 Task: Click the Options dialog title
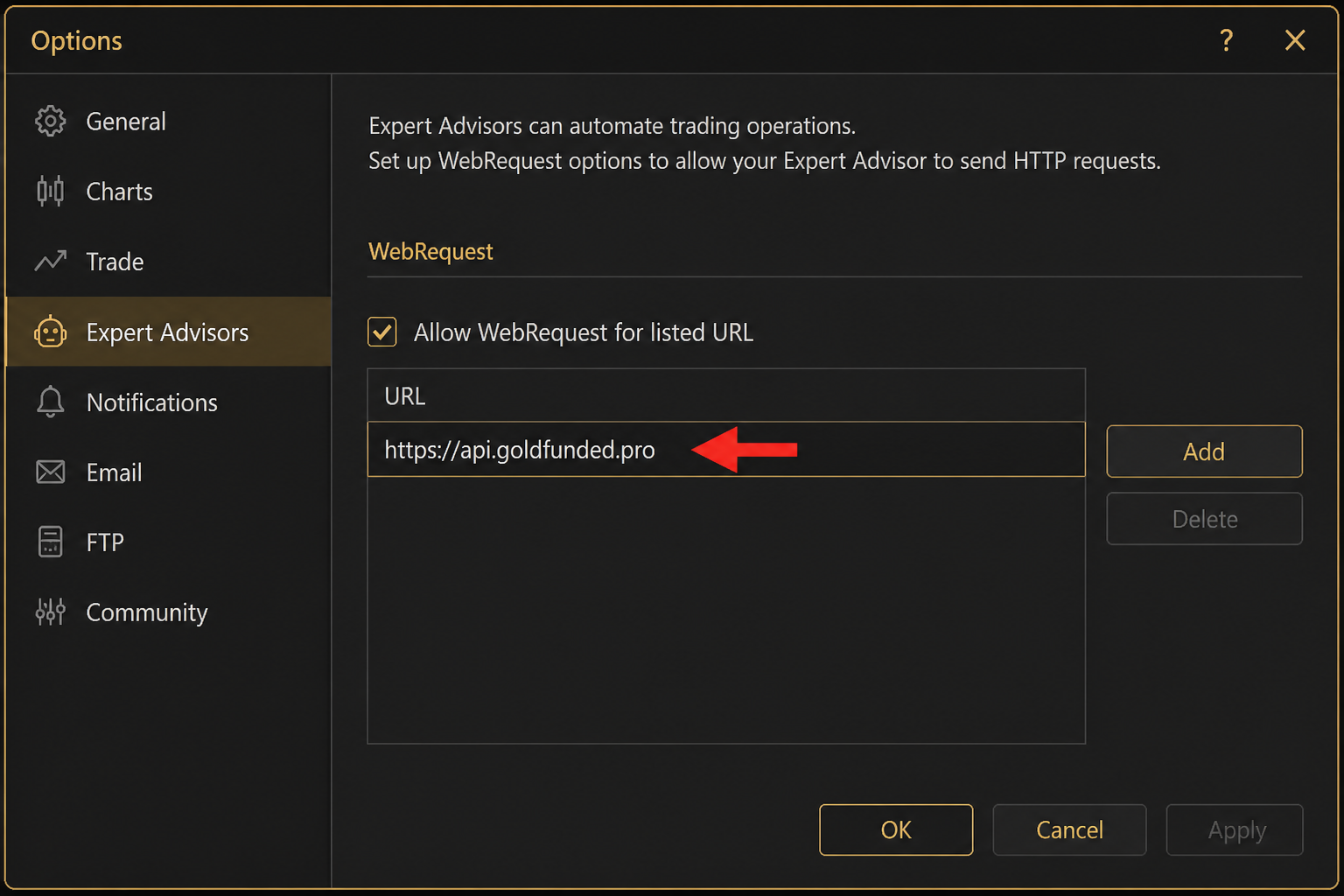pos(77,41)
